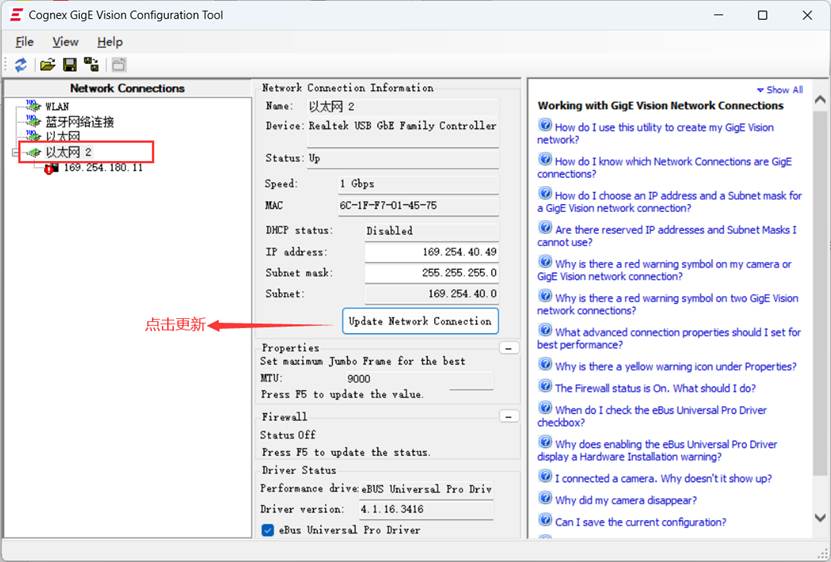
Task: Open 'How do I use this utility' help link
Action: pos(656,134)
